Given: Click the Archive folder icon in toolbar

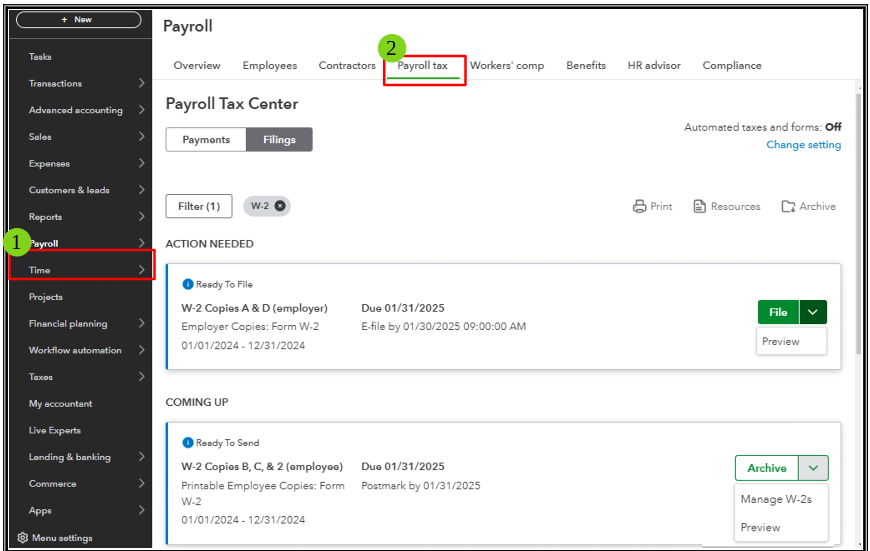Looking at the screenshot, I should pyautogui.click(x=788, y=206).
